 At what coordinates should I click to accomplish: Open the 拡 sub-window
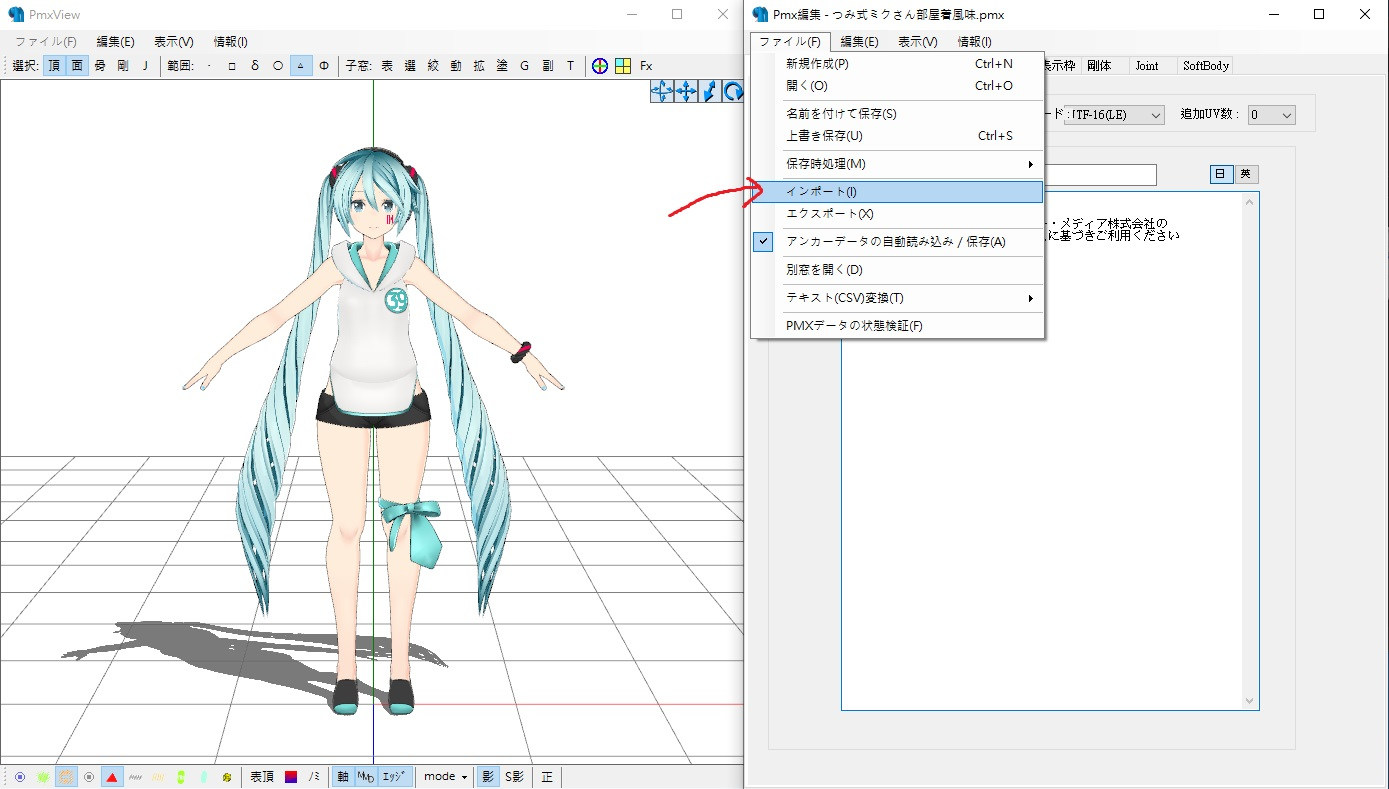[x=479, y=66]
